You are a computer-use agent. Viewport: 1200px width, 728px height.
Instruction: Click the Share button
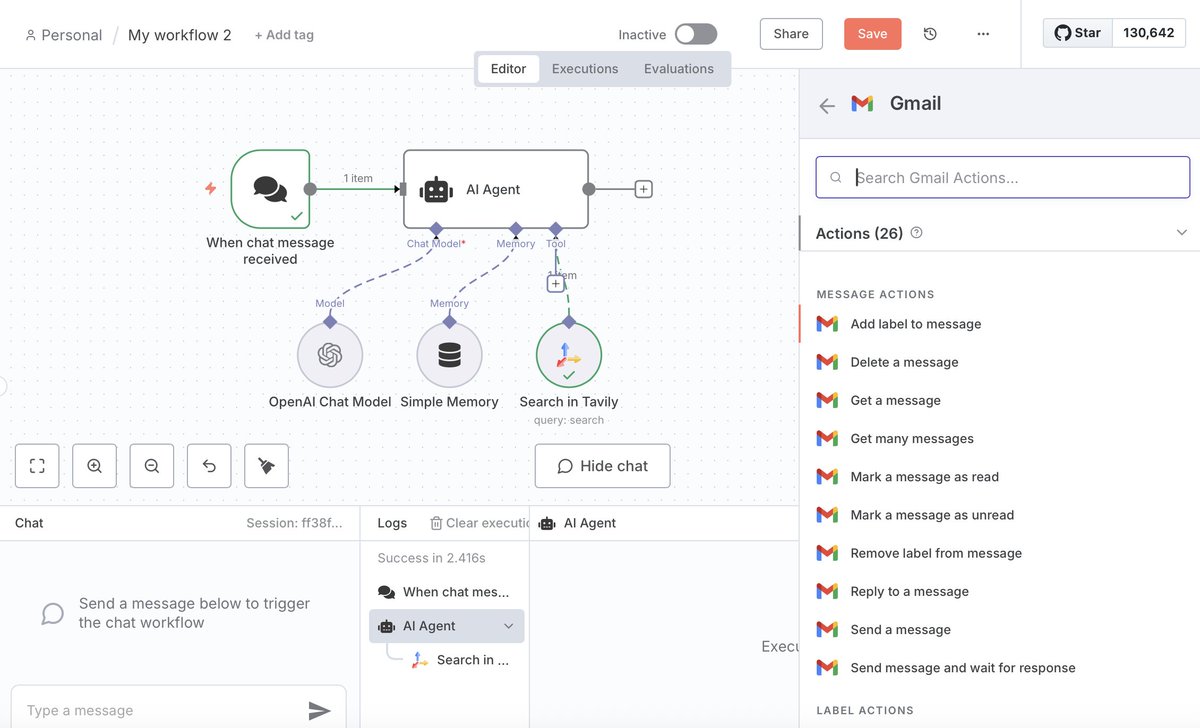click(x=791, y=34)
